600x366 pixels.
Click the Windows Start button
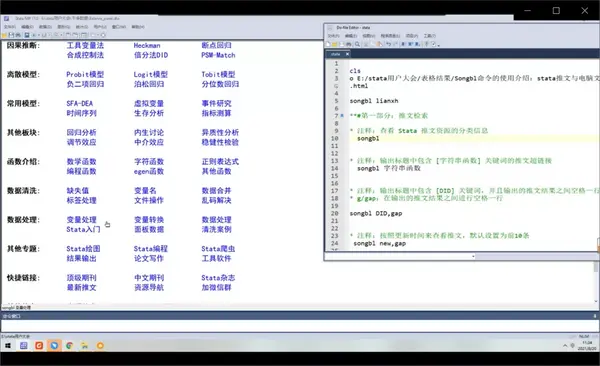pyautogui.click(x=8, y=346)
